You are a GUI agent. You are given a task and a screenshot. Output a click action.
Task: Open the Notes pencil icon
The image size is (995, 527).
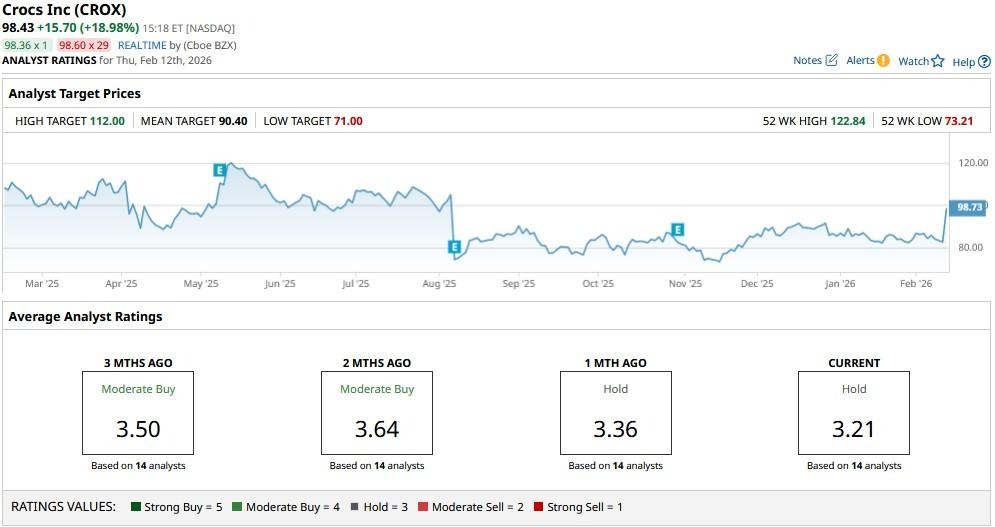pos(831,60)
